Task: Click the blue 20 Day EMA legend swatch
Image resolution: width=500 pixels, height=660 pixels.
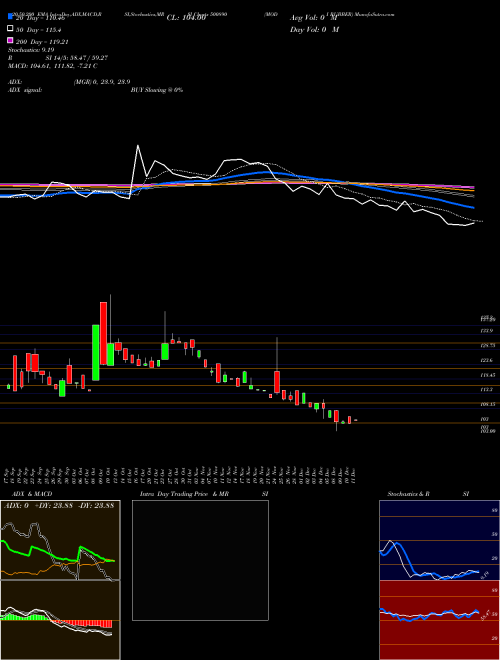Action: point(10,17)
